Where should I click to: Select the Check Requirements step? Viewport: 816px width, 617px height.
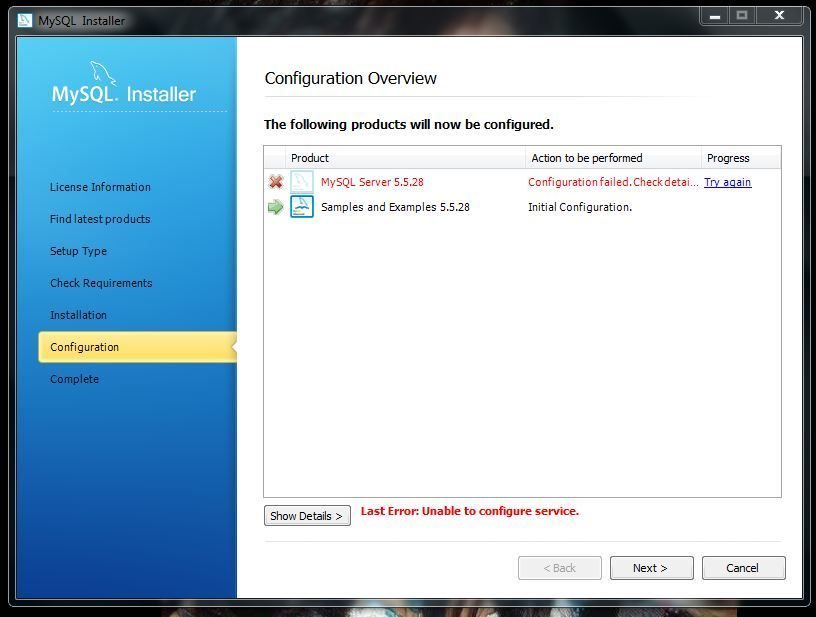pyautogui.click(x=101, y=283)
